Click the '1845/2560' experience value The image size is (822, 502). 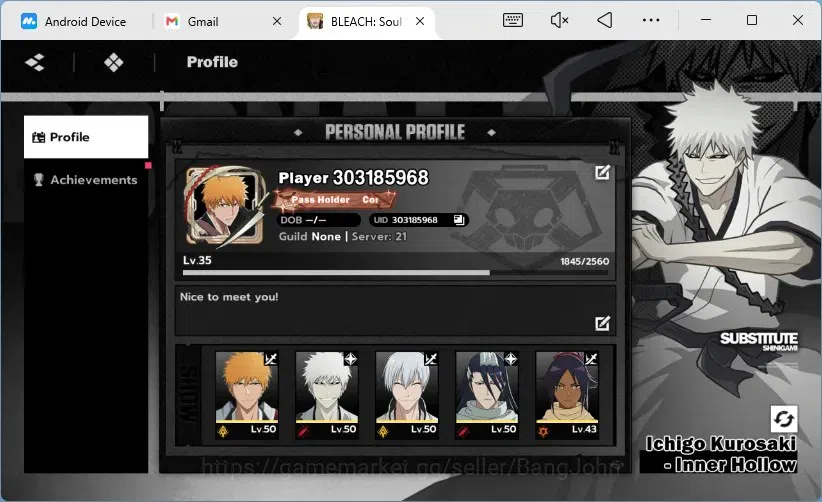pyautogui.click(x=585, y=261)
